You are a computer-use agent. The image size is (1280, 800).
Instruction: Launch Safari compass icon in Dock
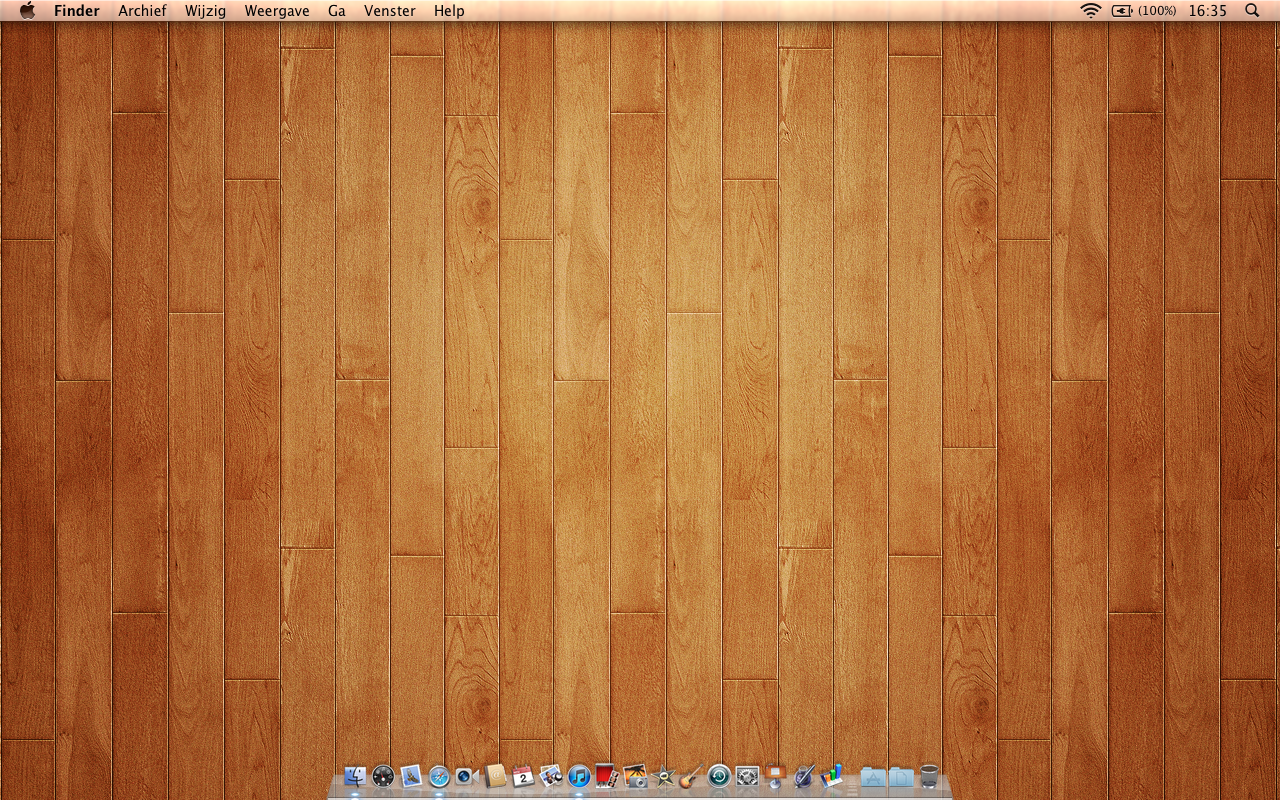coord(439,776)
